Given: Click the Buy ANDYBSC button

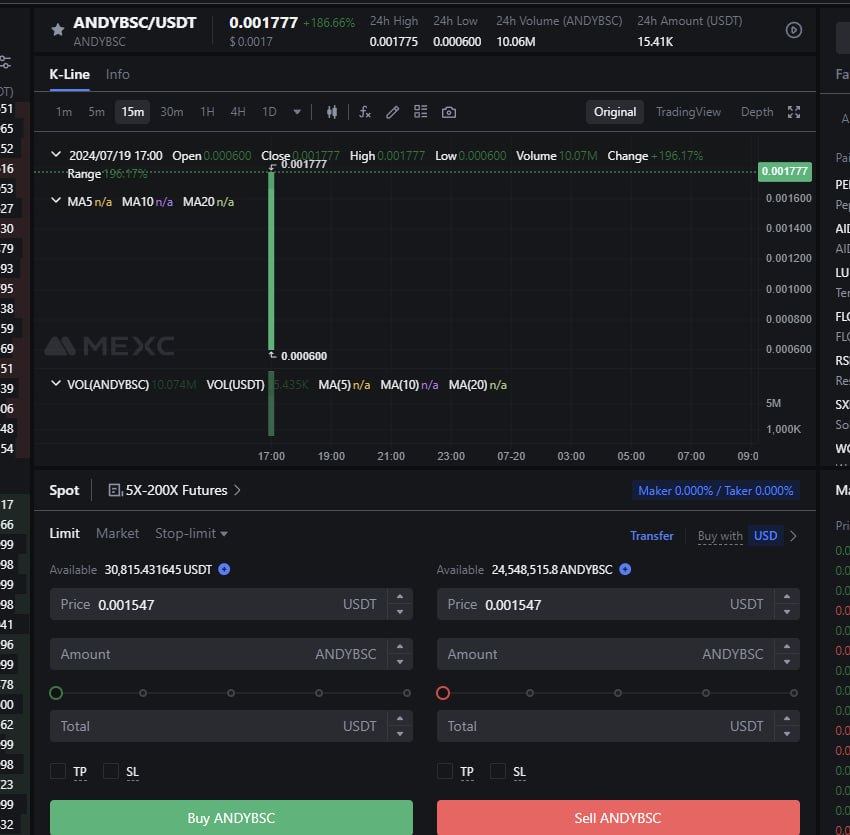Looking at the screenshot, I should 231,817.
